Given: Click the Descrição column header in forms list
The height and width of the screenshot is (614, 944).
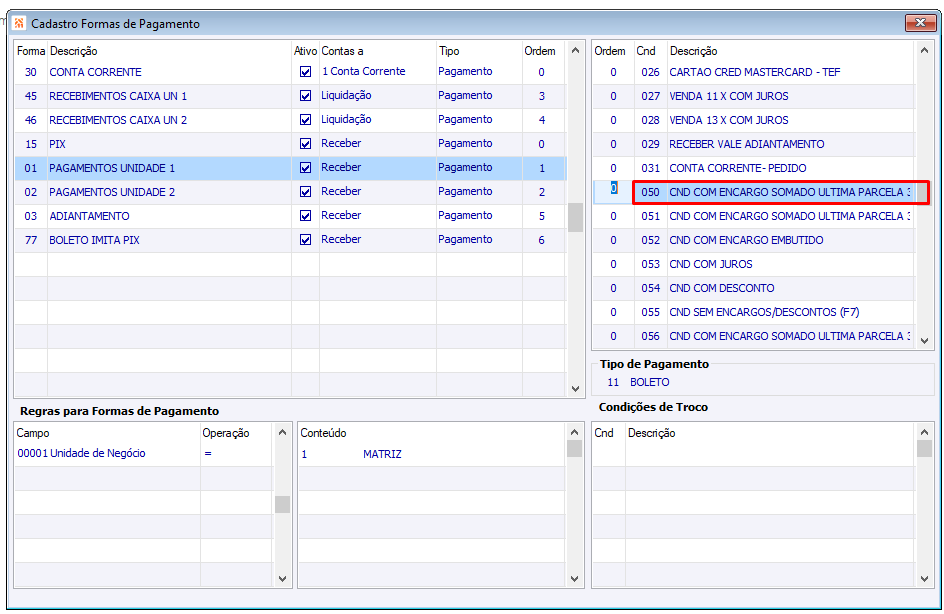Looking at the screenshot, I should [73, 51].
